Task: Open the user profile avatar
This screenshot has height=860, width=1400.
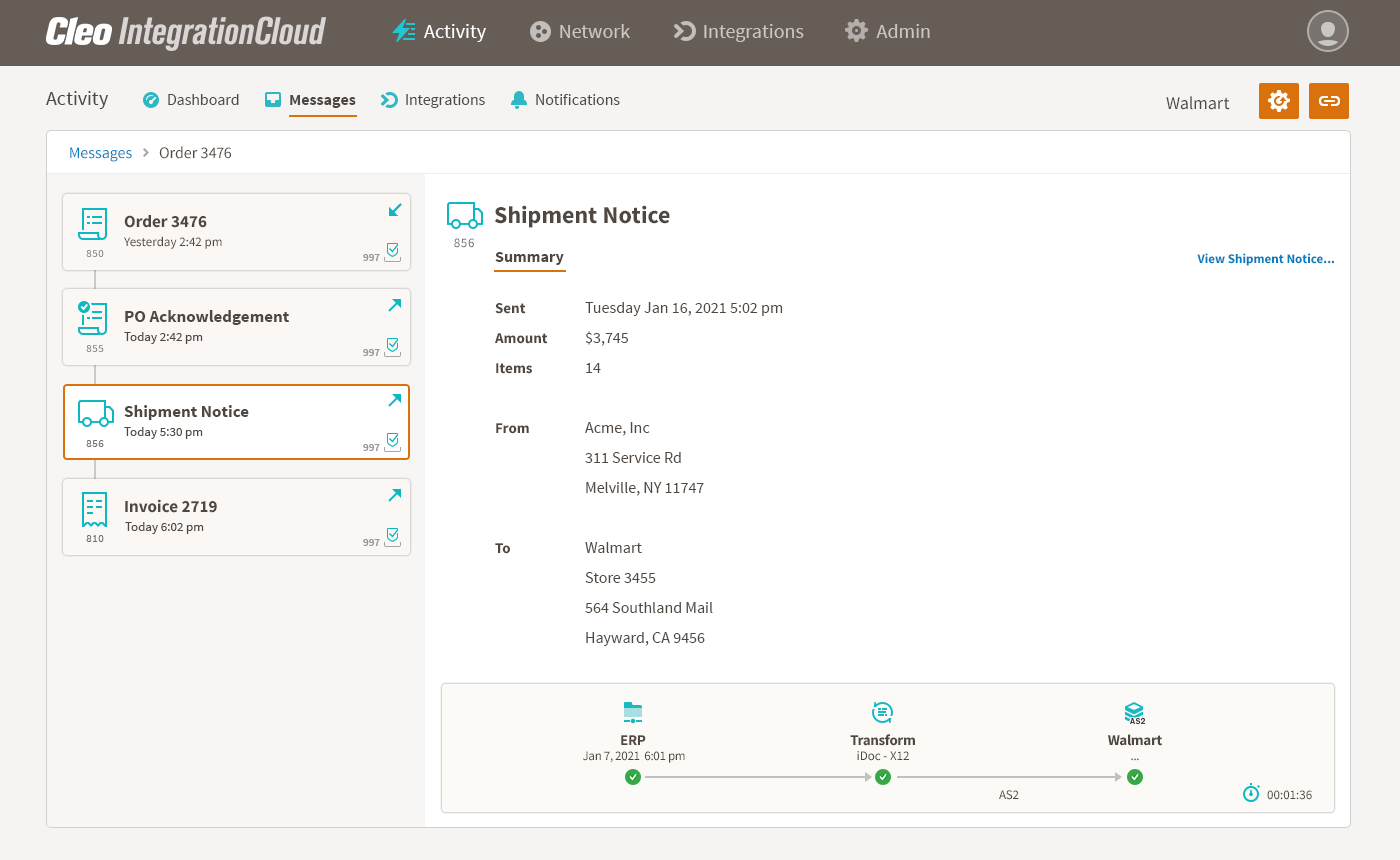Action: (1328, 31)
